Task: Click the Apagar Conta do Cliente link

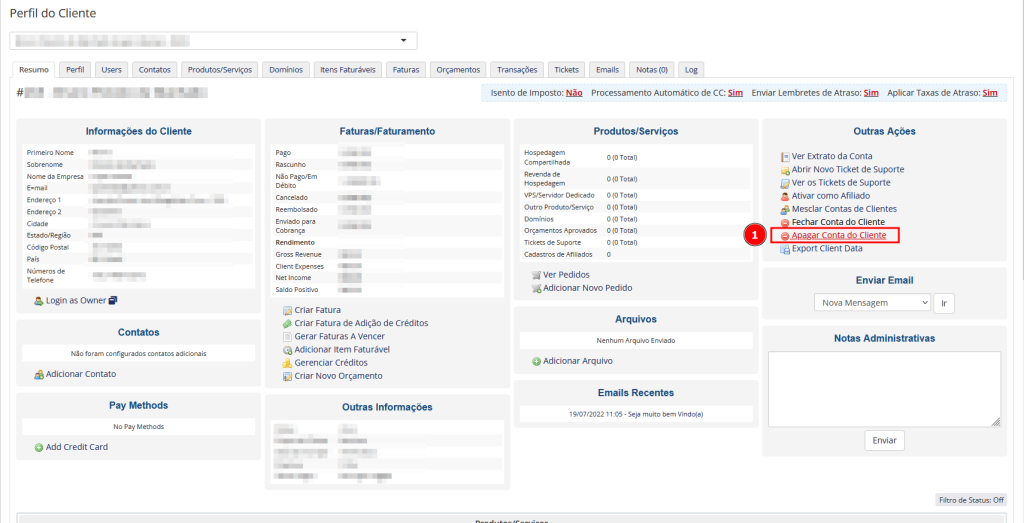Action: [839, 235]
